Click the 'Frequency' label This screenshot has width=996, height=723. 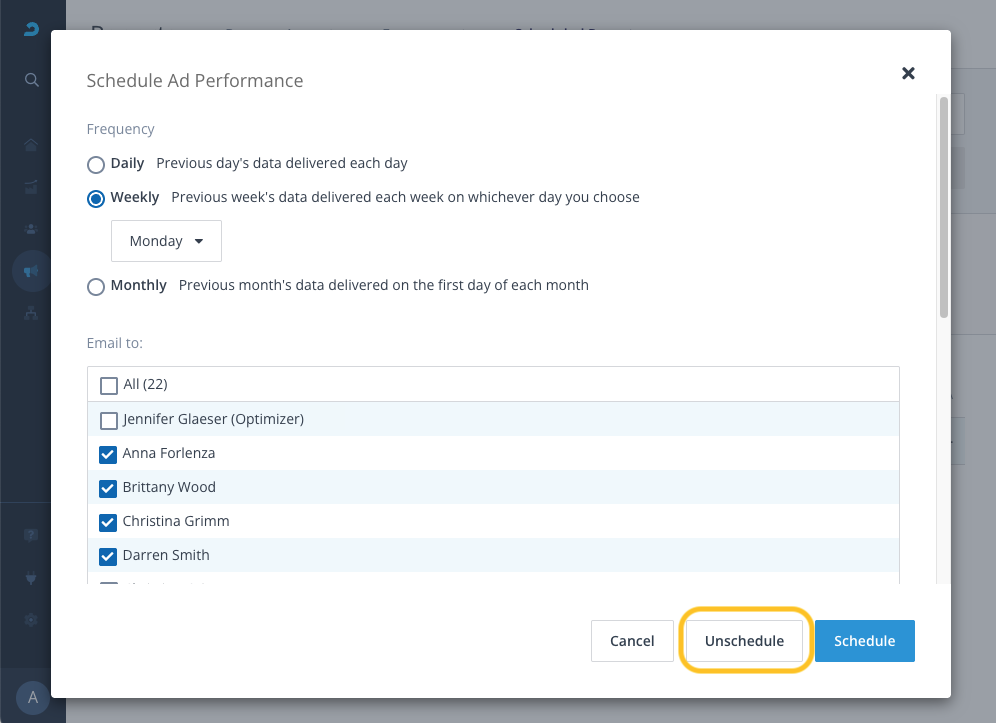coord(121,129)
